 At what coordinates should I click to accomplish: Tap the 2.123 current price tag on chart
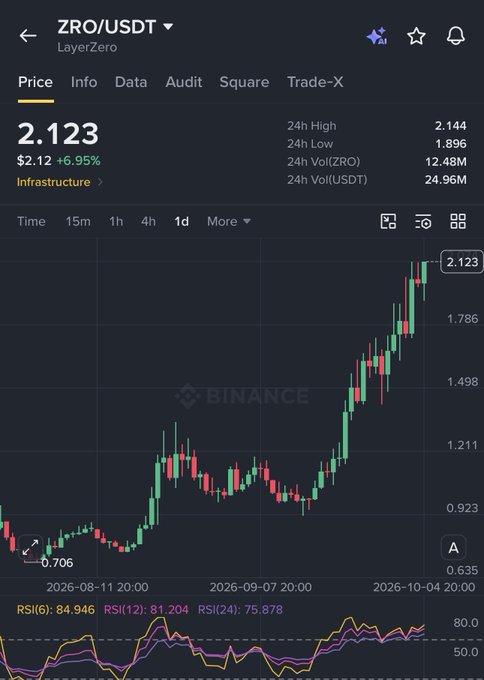pyautogui.click(x=462, y=262)
